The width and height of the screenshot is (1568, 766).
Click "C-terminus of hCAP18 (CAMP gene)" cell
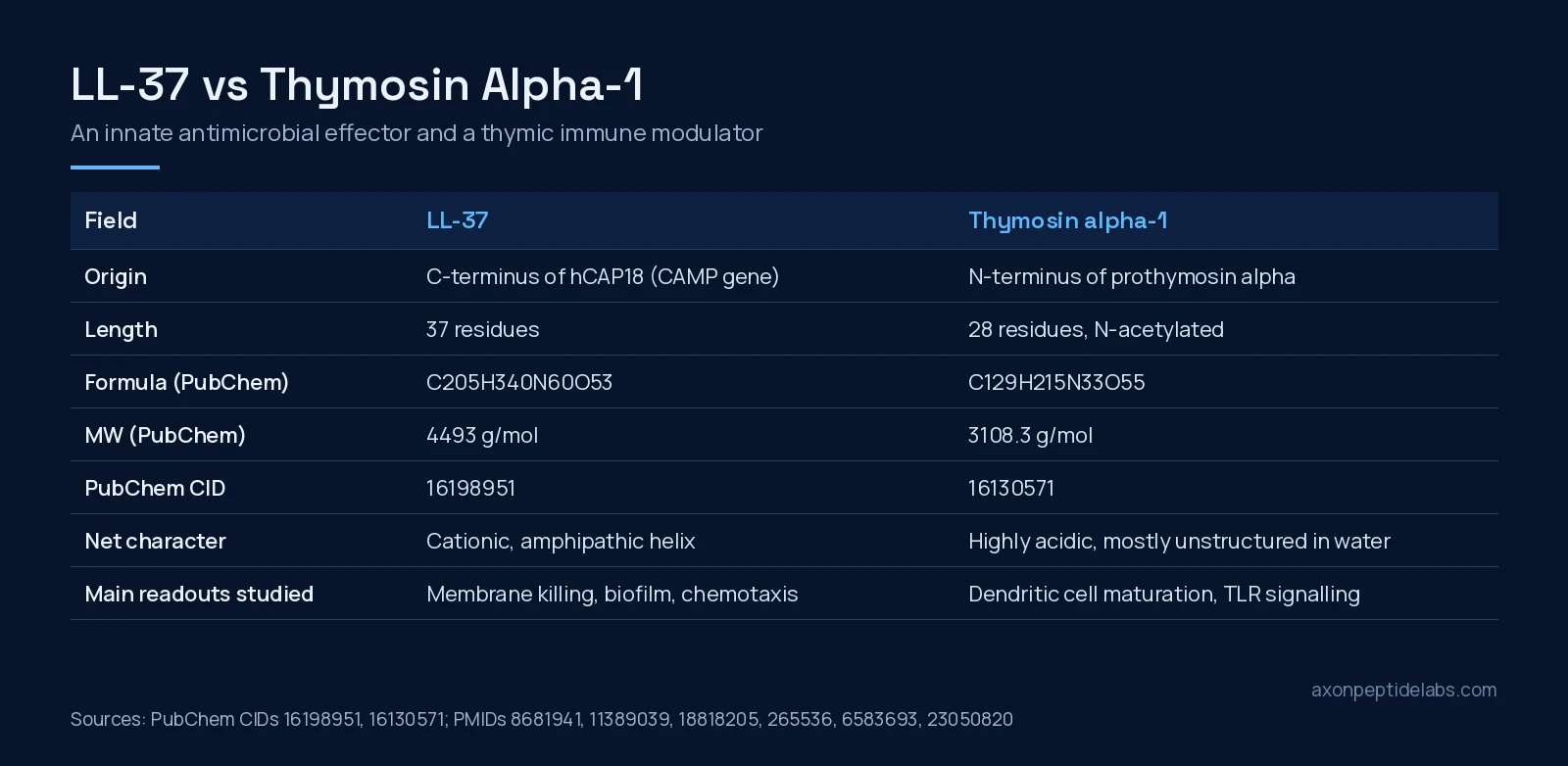coord(603,276)
